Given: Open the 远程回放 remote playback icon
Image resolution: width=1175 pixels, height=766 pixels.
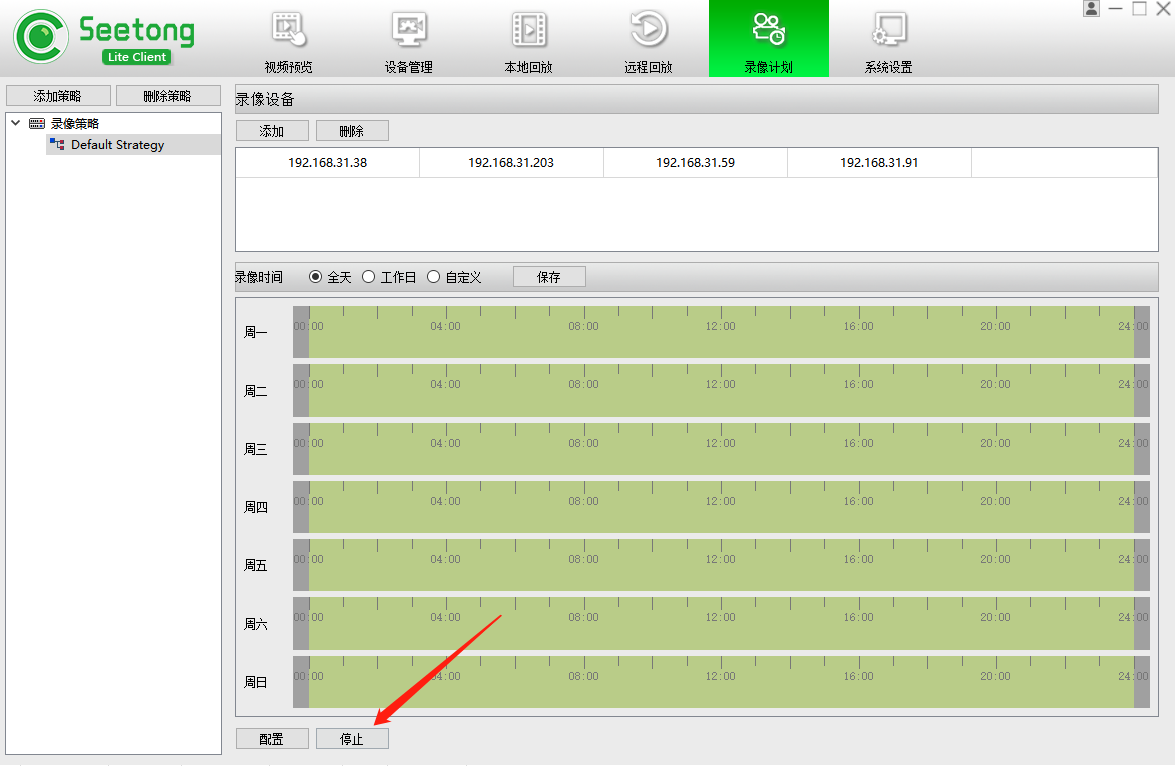Looking at the screenshot, I should pos(648,30).
